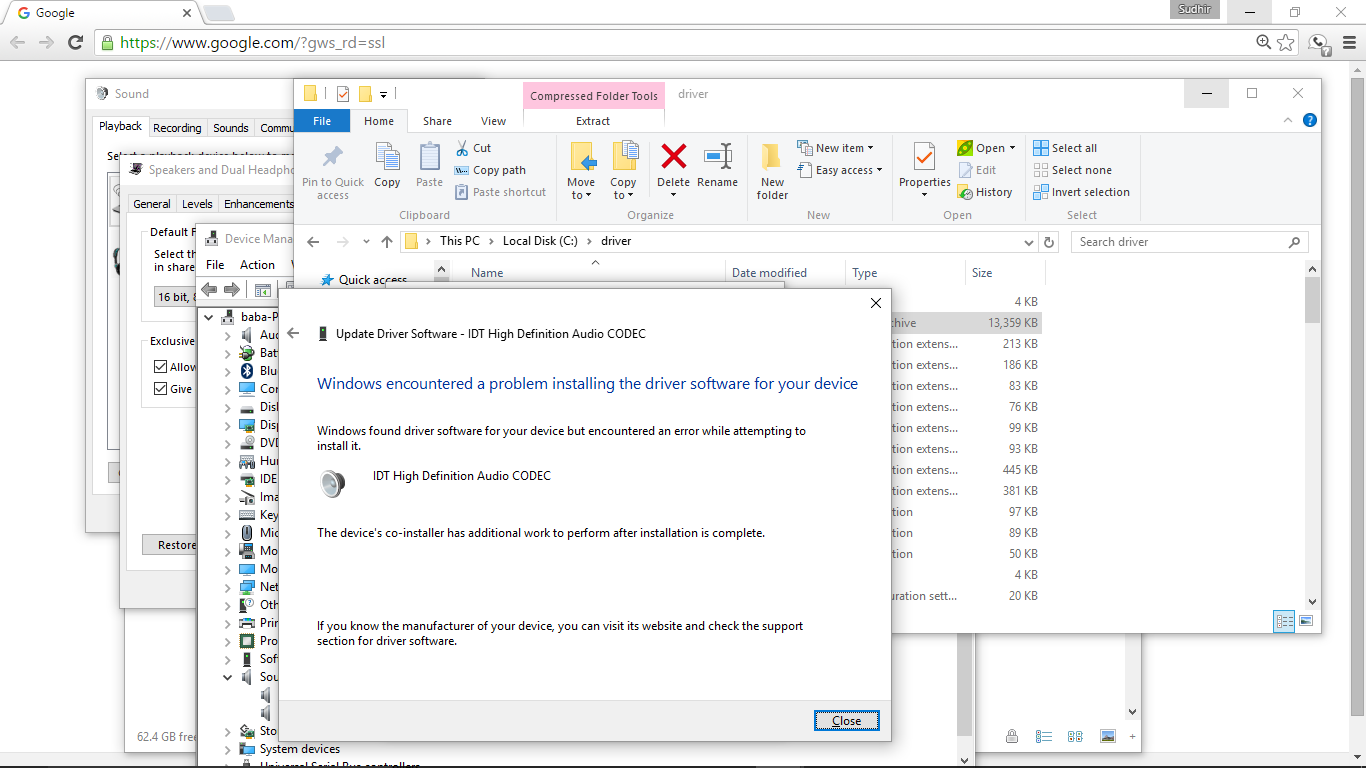Collapse the Explorer ribbon with chevron

[x=1289, y=120]
